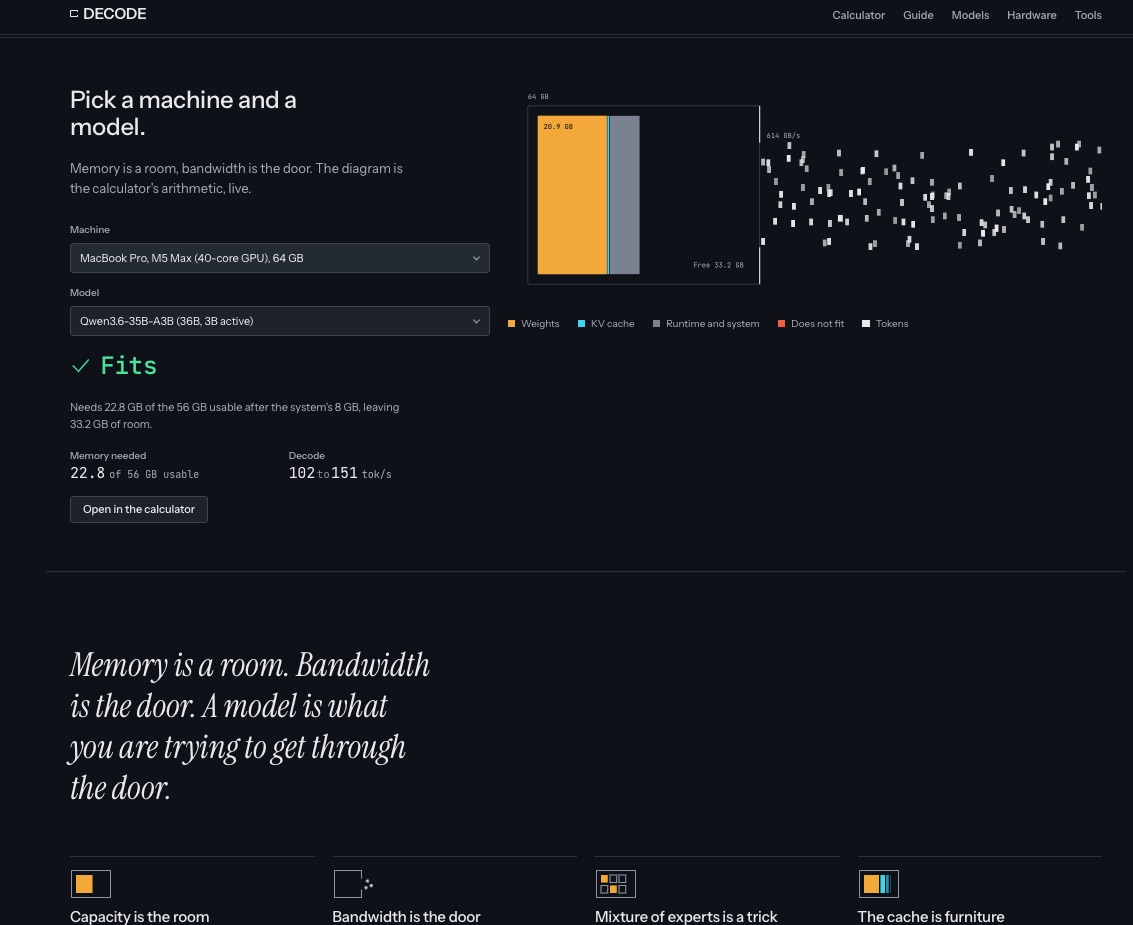Click the Mixture of experts grid icon
Image resolution: width=1133 pixels, height=925 pixels.
(x=616, y=884)
